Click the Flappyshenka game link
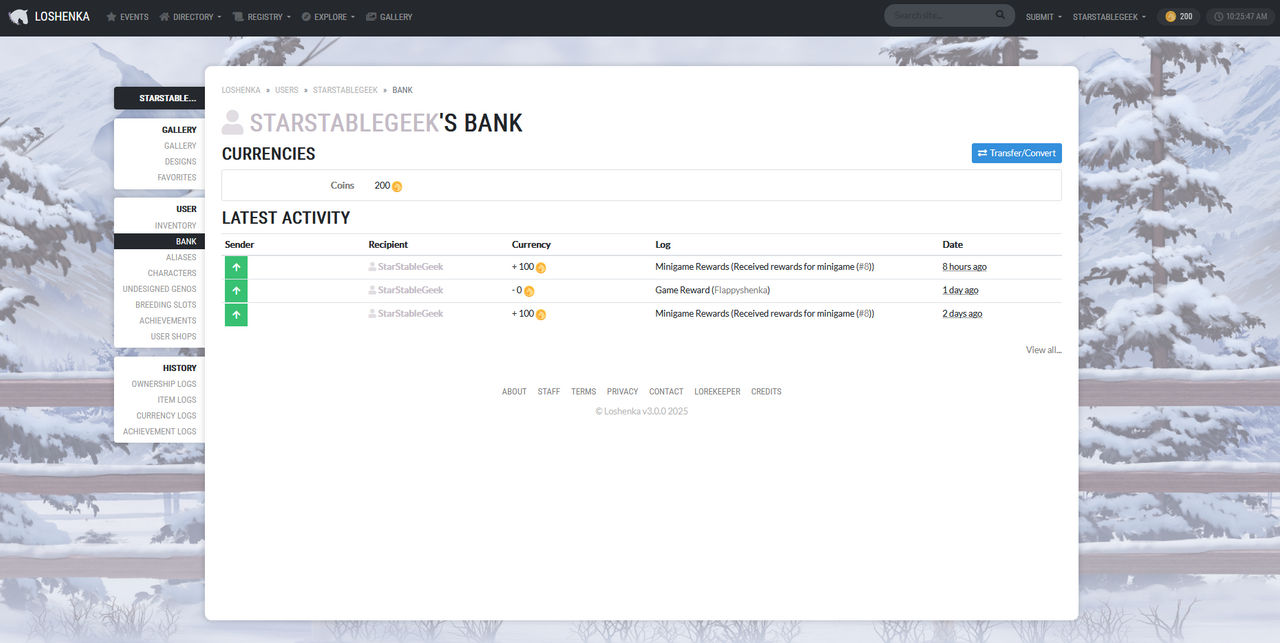 tap(741, 290)
